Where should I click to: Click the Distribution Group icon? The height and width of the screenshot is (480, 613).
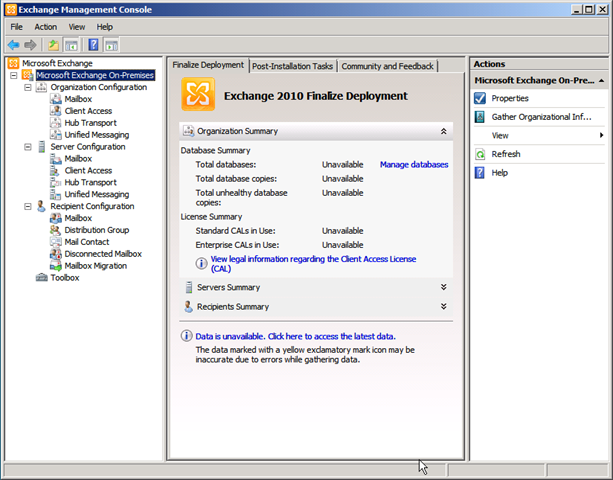coord(56,230)
